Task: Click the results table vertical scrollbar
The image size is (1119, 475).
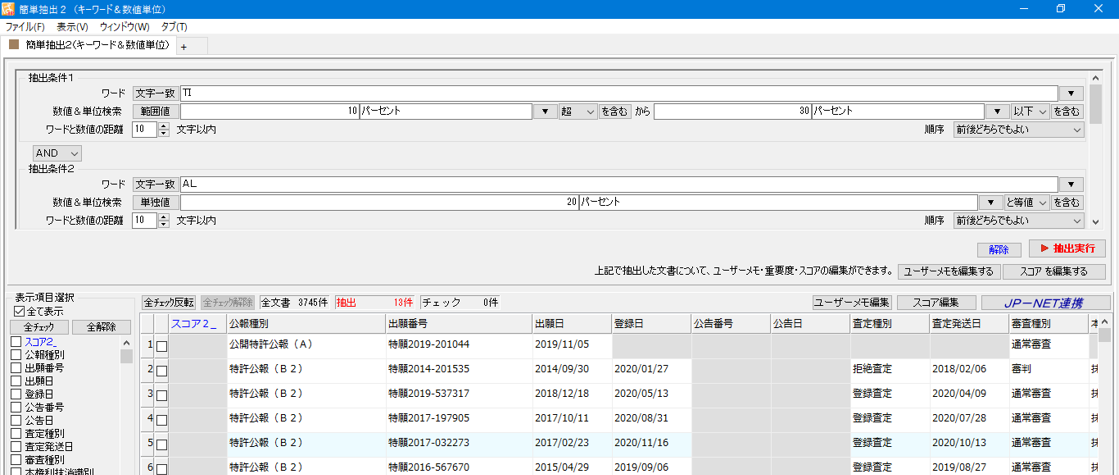Action: click(1105, 392)
